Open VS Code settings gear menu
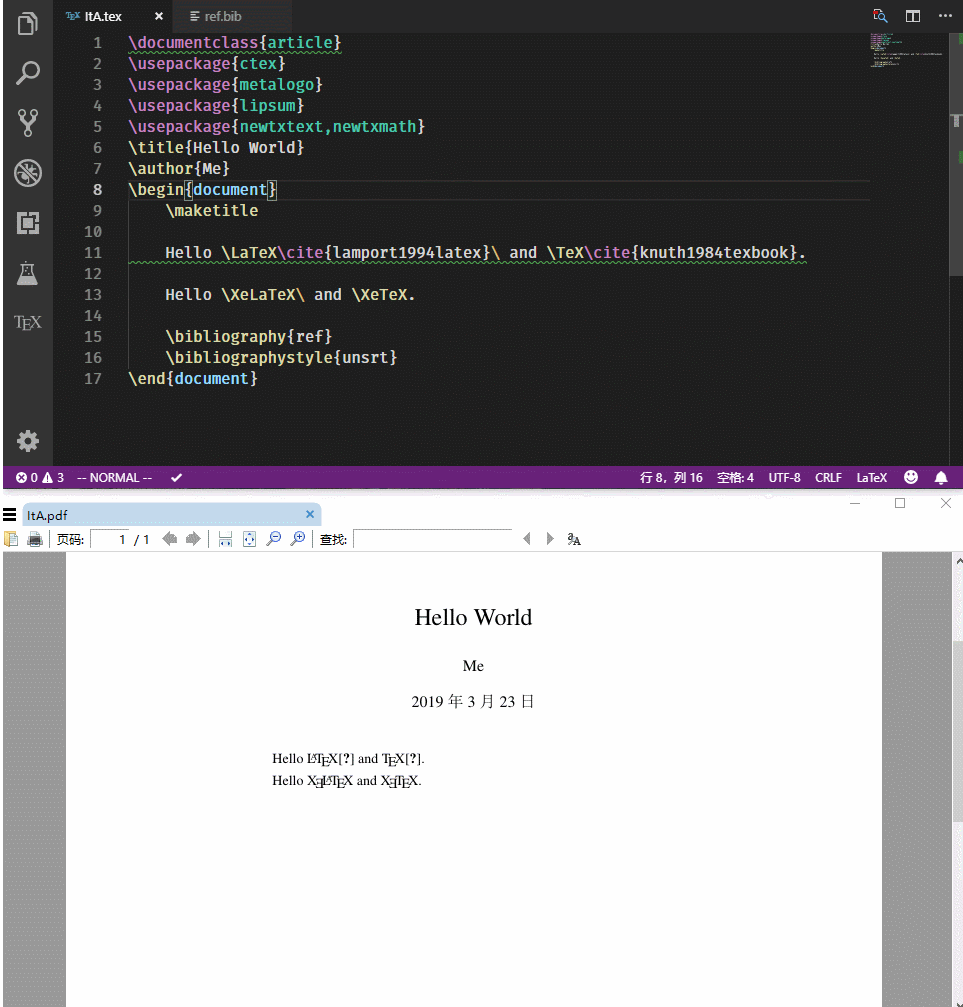Screen dimensions: 963x1007 click(x=27, y=440)
